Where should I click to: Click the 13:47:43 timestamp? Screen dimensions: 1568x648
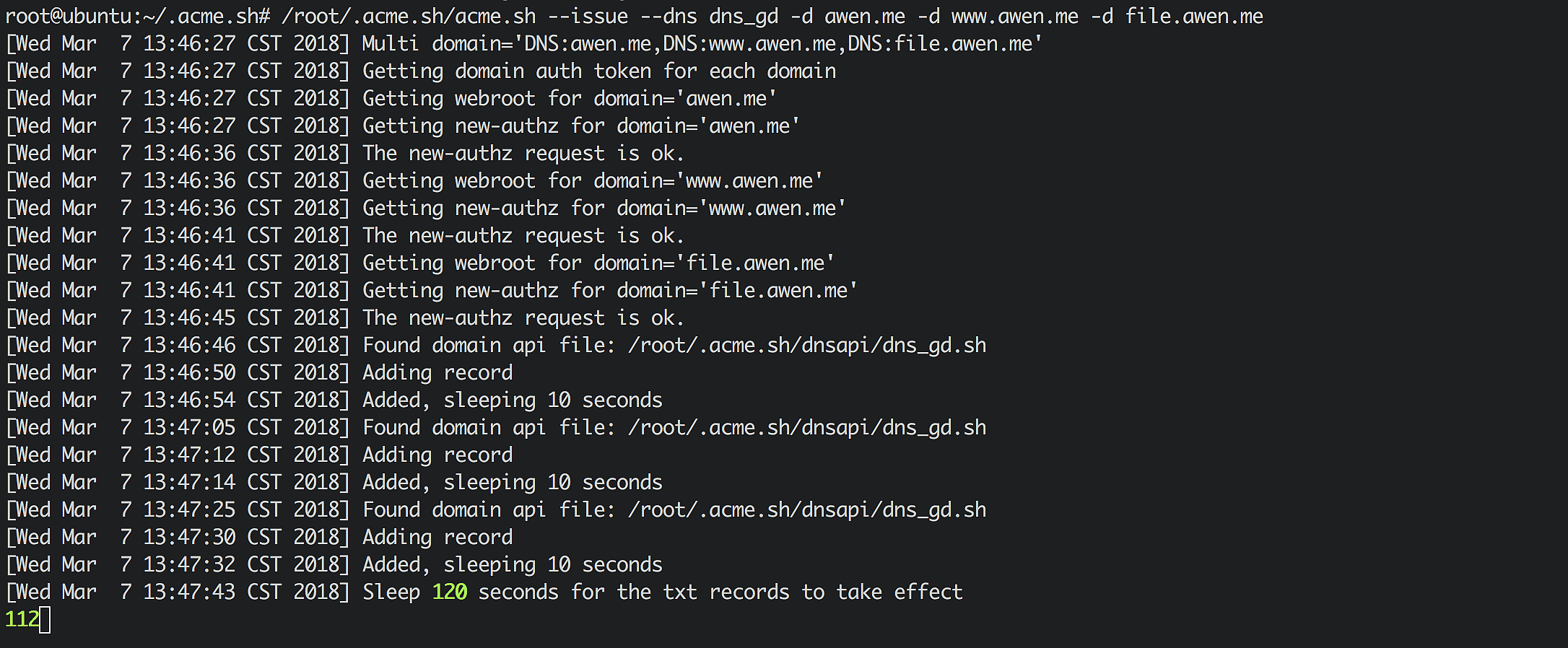(x=189, y=592)
